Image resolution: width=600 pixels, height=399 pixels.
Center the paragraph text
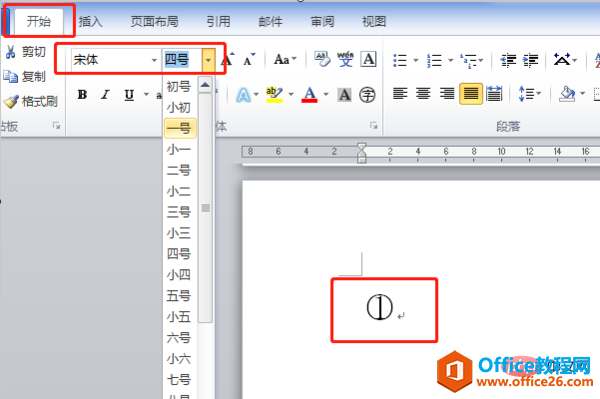423,94
